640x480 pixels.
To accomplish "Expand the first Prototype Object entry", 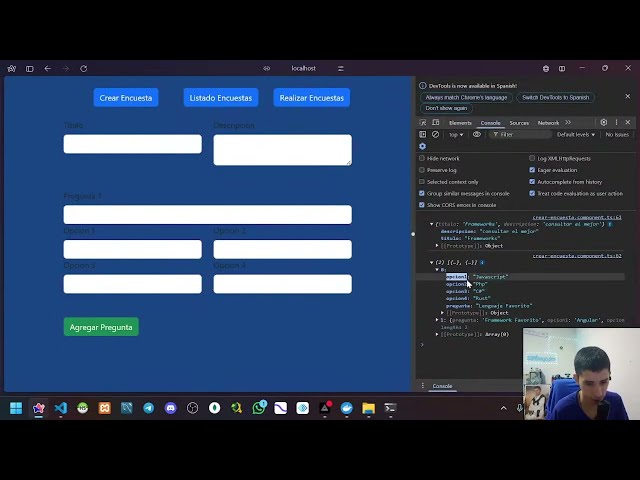I will pyautogui.click(x=437, y=246).
